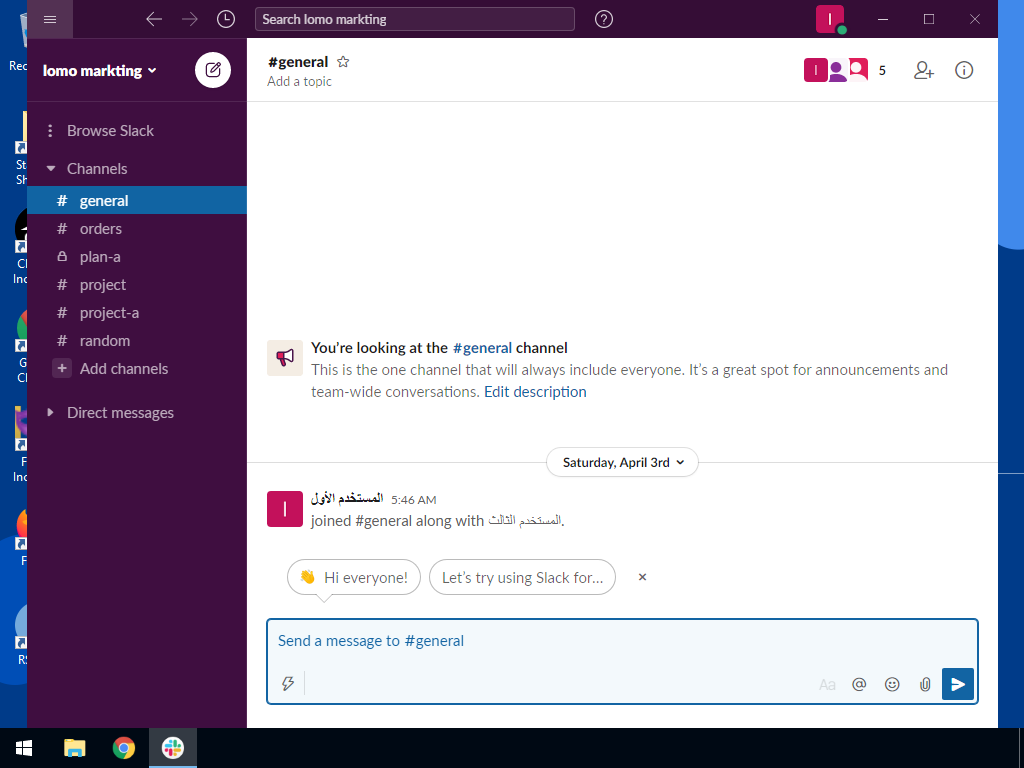Toggle text formatting with Aa icon

[827, 684]
